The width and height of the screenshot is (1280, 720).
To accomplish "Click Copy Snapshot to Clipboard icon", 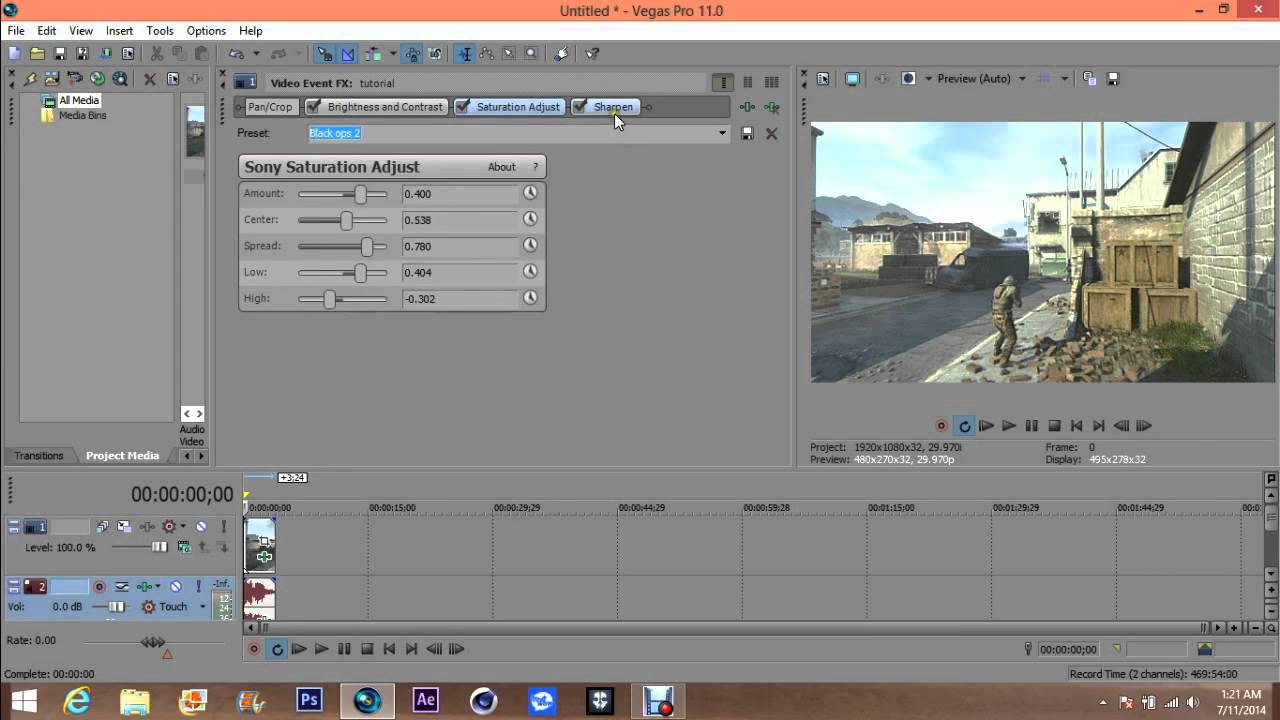I will [x=1089, y=79].
